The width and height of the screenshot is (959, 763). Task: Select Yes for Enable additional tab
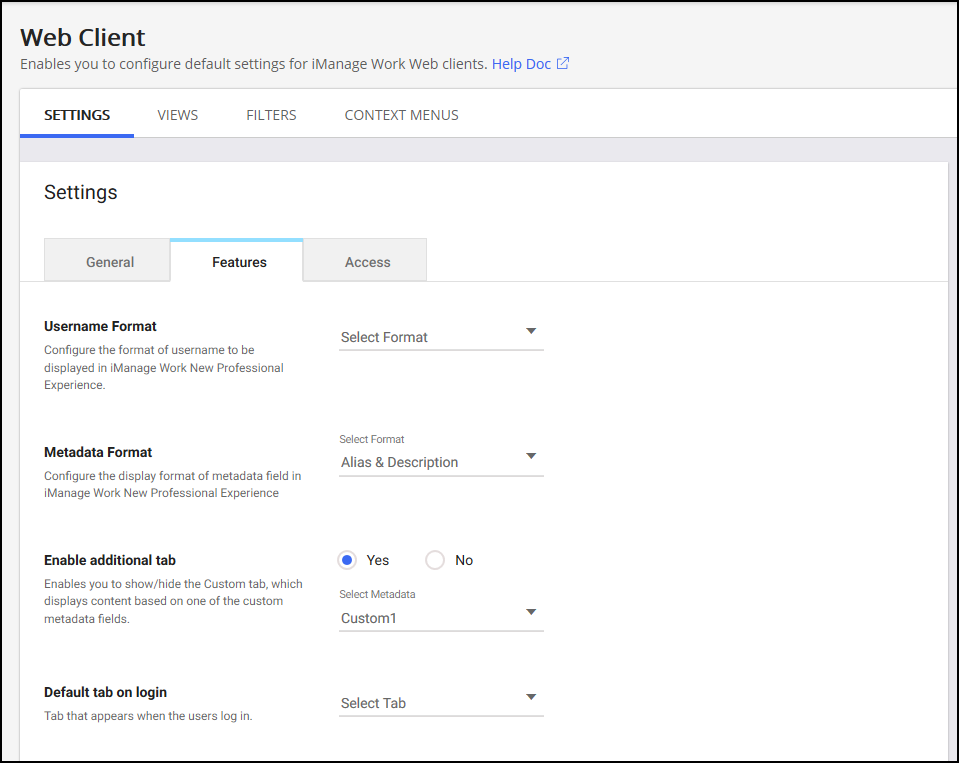click(x=348, y=560)
